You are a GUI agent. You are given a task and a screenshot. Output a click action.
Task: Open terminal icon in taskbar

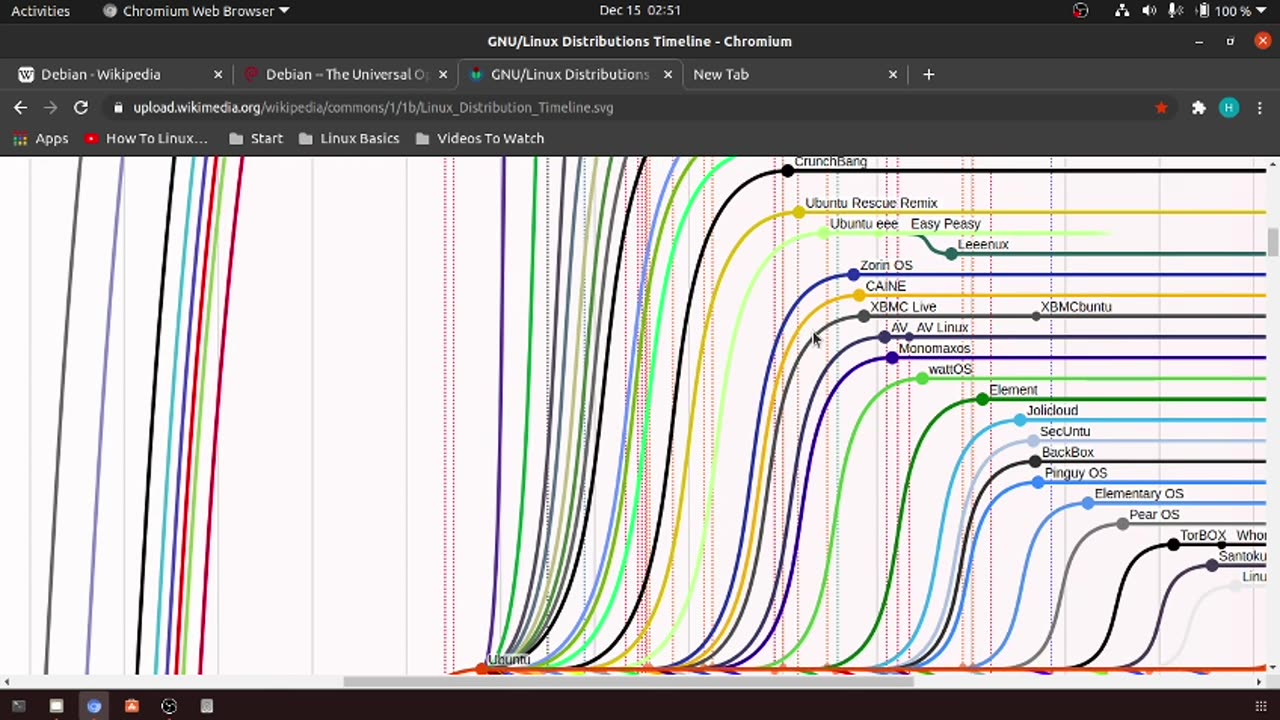coord(18,706)
